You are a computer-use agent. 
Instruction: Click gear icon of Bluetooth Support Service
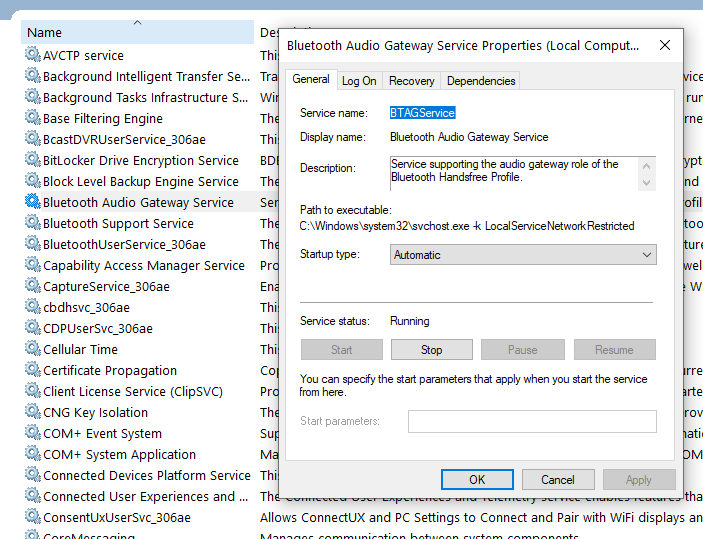[33, 223]
